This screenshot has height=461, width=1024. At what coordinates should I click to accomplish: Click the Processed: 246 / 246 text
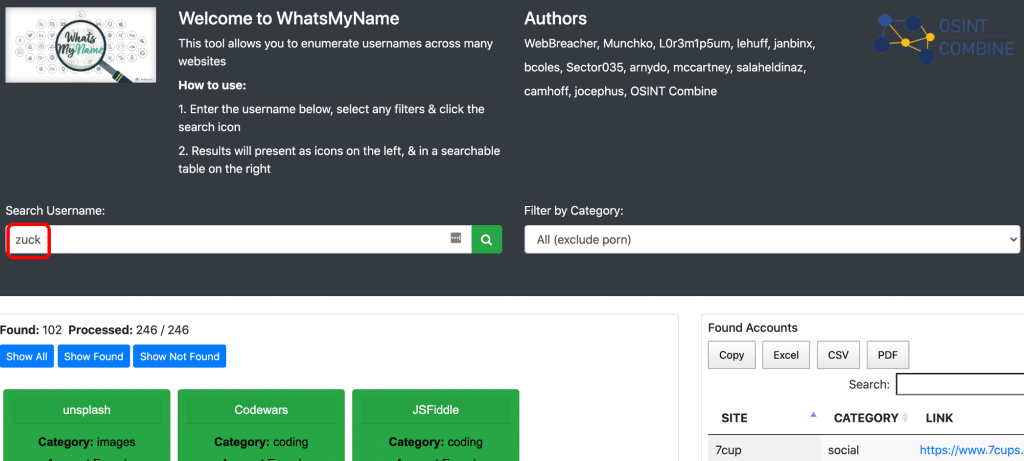(129, 330)
